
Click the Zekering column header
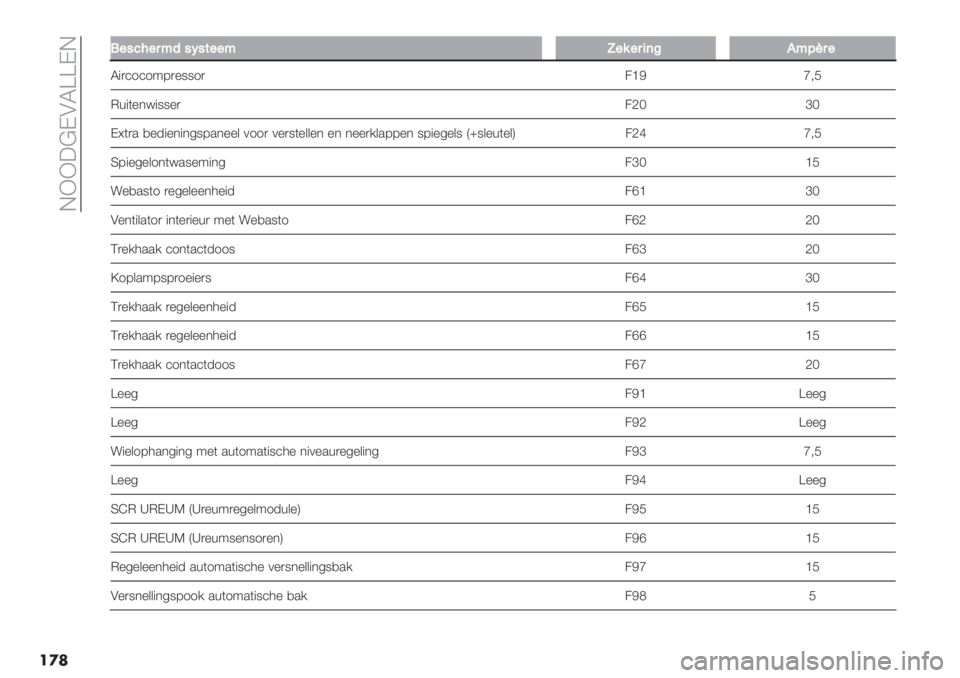pos(635,48)
